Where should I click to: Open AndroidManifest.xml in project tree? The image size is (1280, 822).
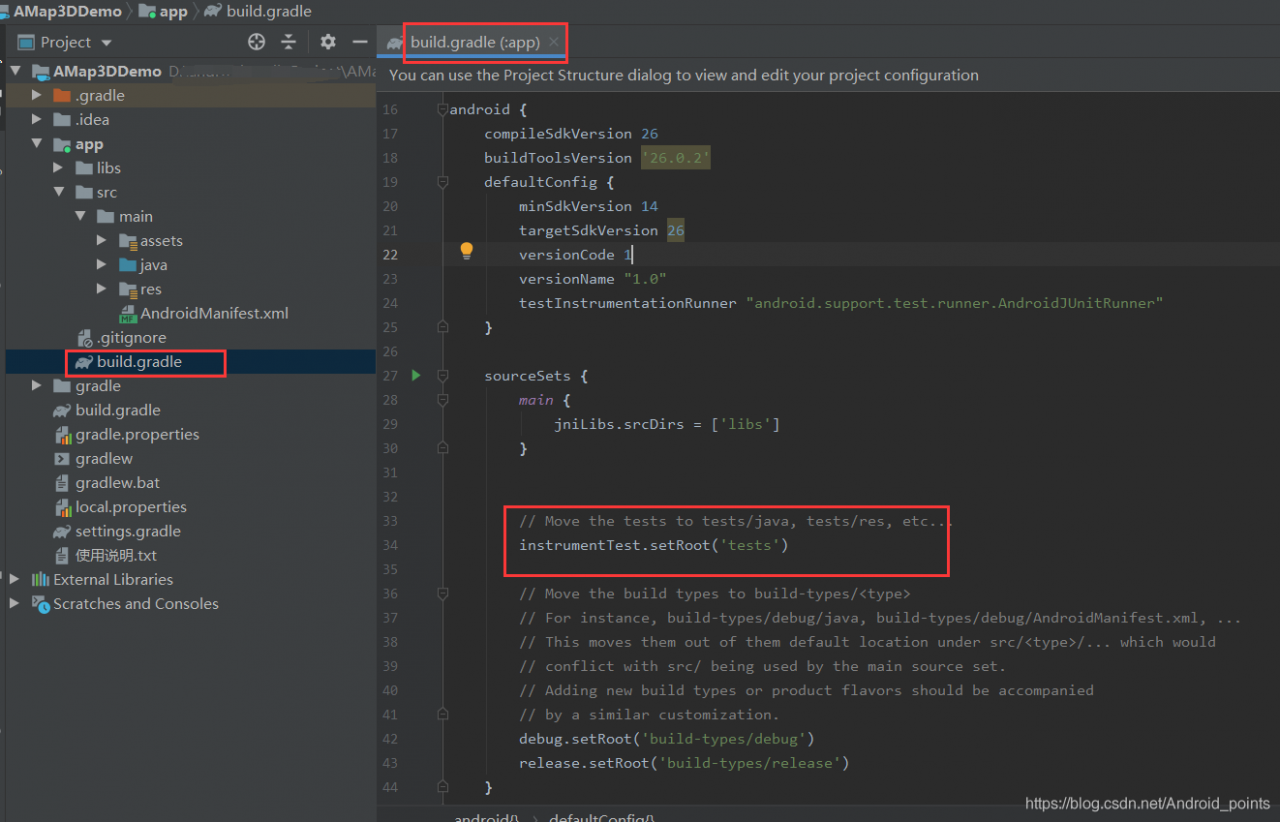(214, 313)
